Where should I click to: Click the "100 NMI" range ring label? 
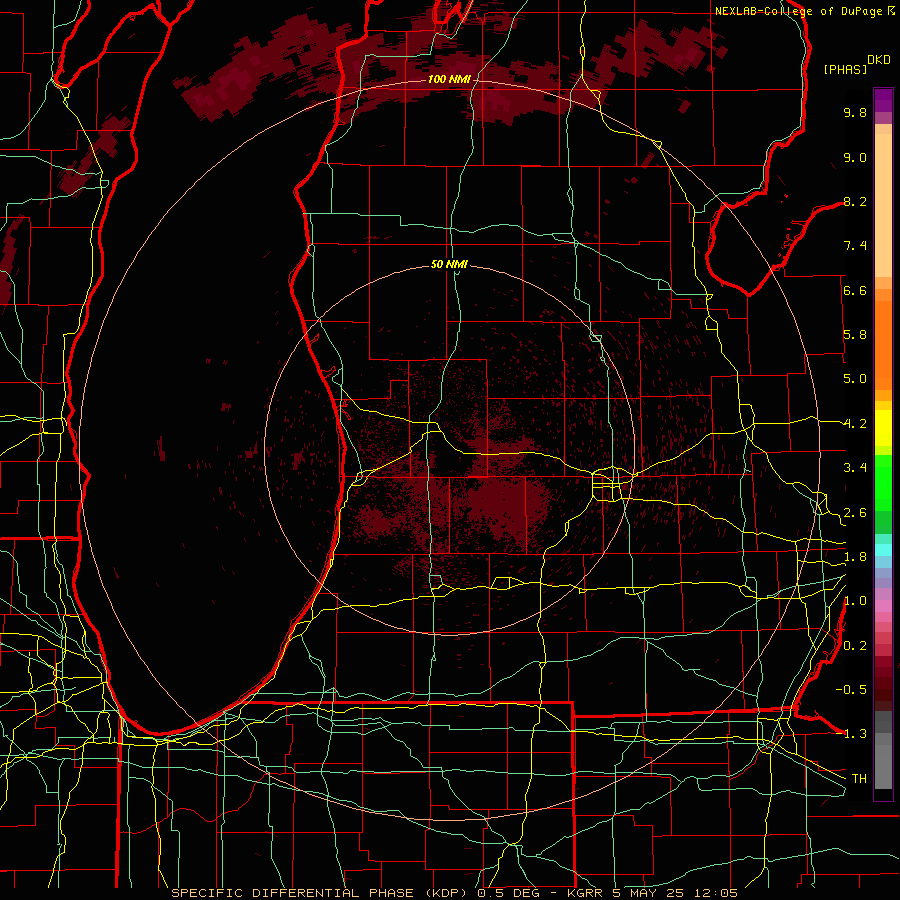pos(449,79)
